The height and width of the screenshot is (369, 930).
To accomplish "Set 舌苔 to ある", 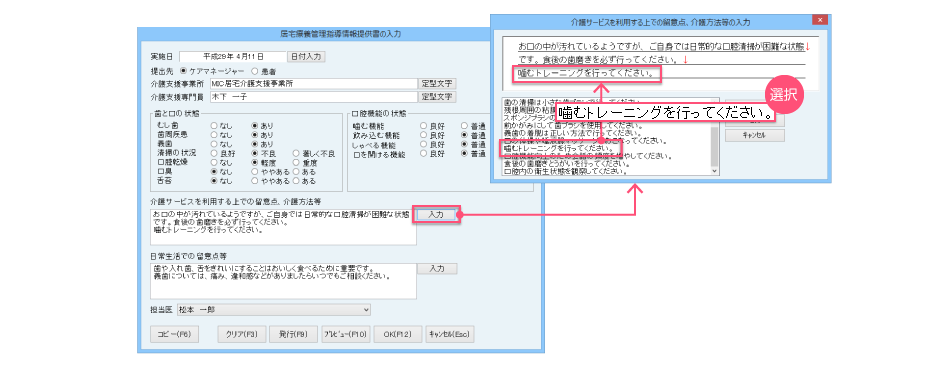I will [x=296, y=180].
